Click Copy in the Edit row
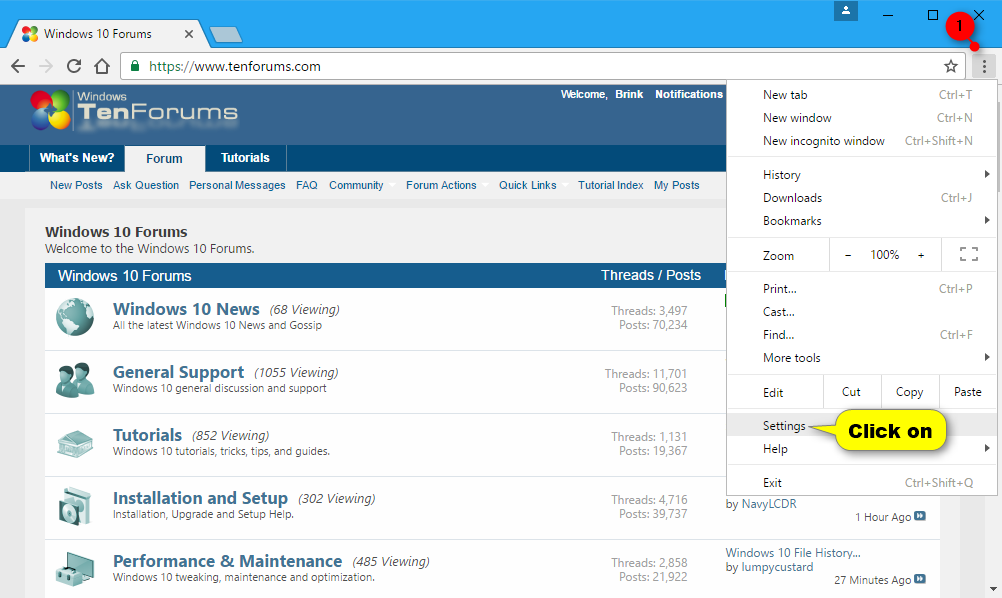The height and width of the screenshot is (598, 1002). (909, 392)
